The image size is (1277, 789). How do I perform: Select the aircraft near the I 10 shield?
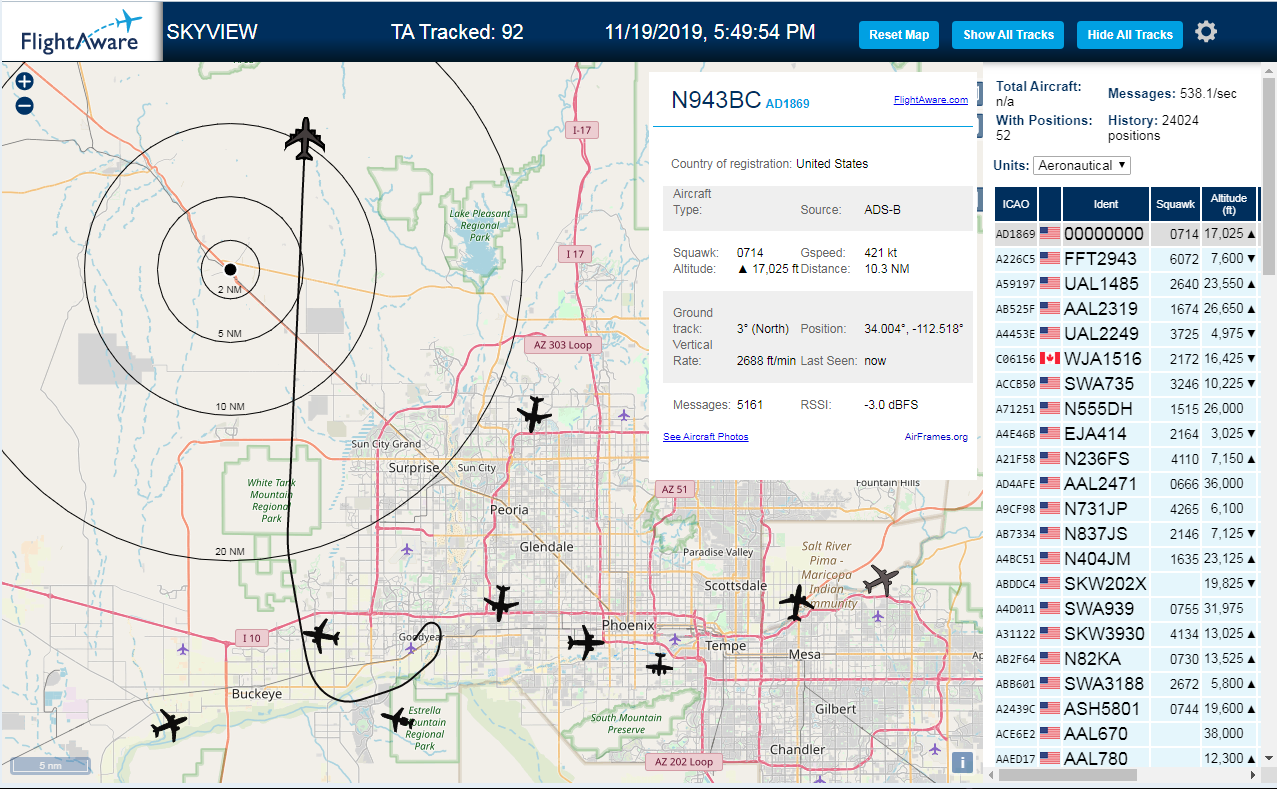point(321,635)
